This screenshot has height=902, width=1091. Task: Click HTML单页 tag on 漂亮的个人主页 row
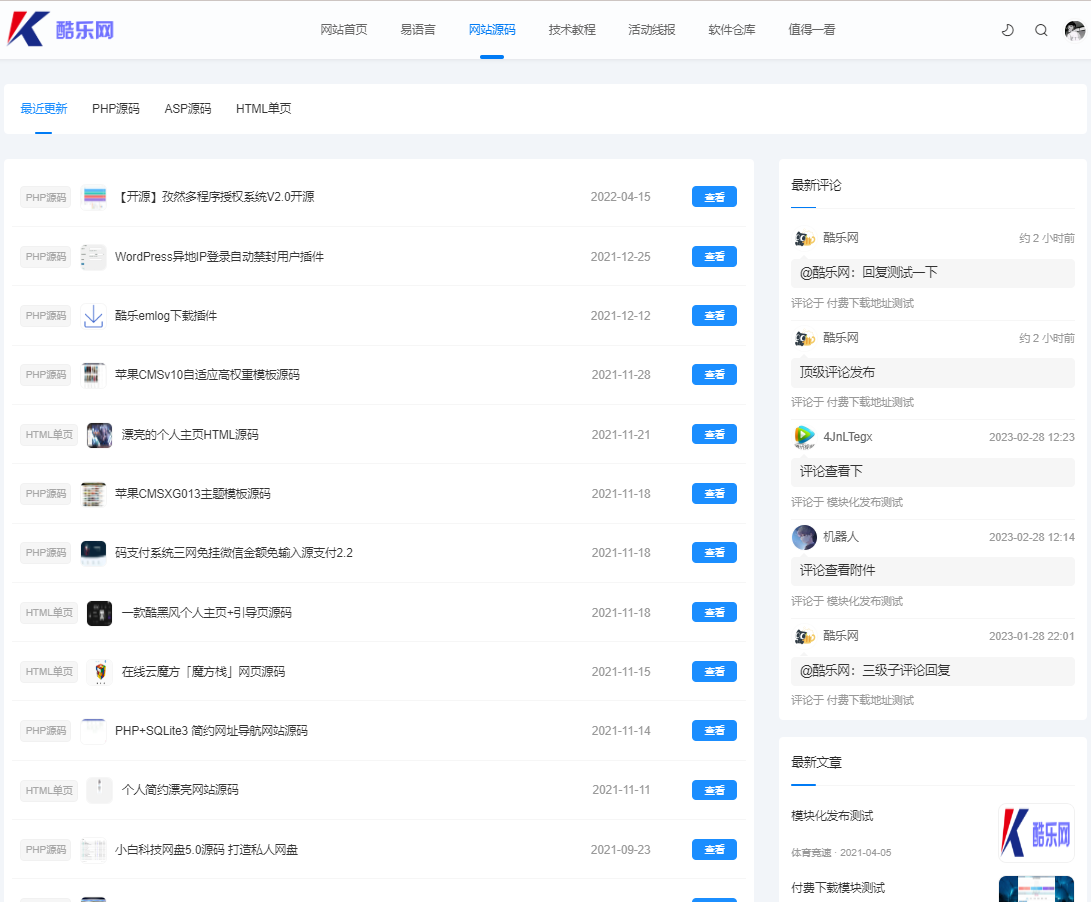(x=49, y=434)
